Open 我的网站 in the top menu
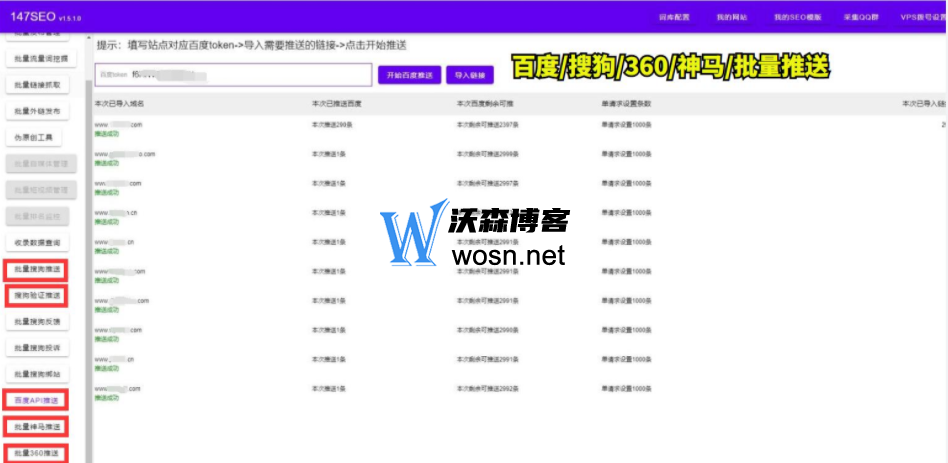This screenshot has height=463, width=948. (731, 17)
